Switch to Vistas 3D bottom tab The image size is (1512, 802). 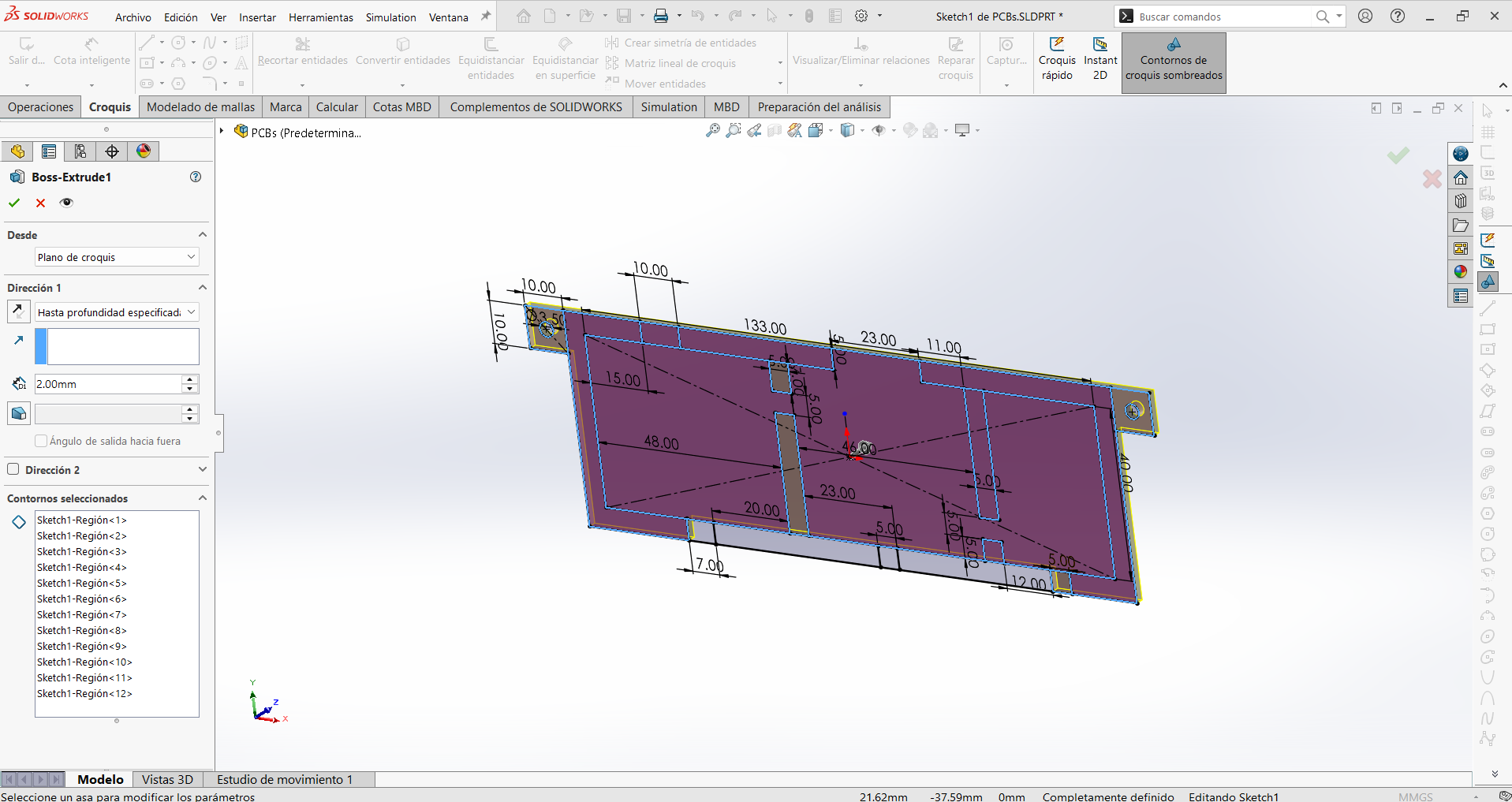tap(167, 779)
